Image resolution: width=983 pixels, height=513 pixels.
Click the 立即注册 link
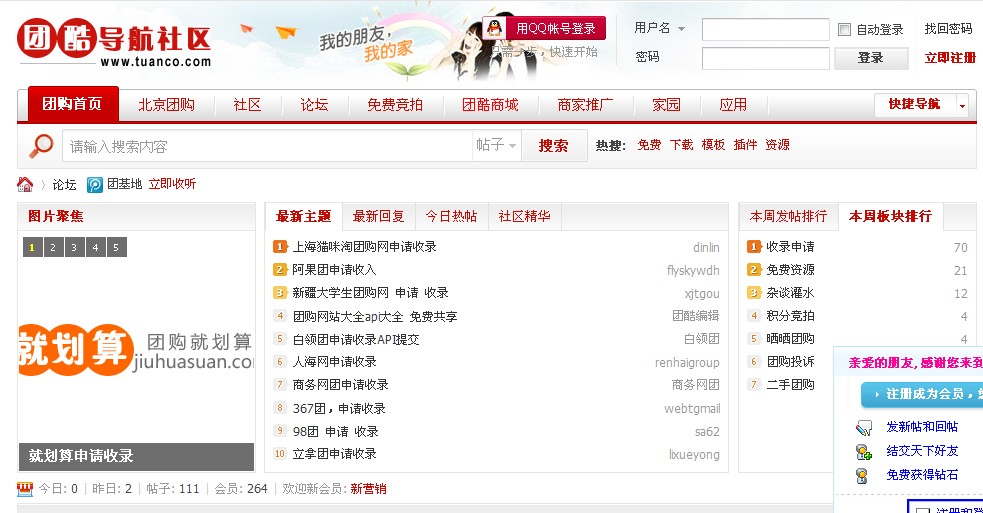click(x=950, y=58)
